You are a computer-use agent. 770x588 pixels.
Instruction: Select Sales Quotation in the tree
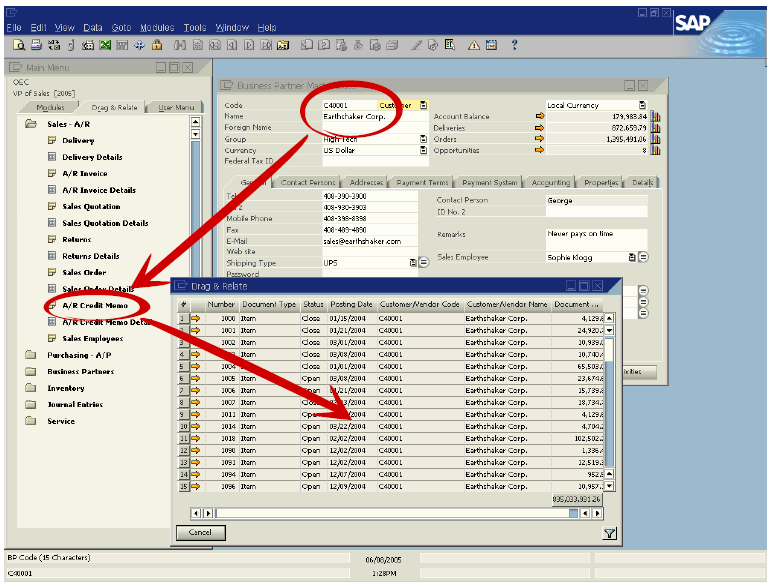pos(91,206)
